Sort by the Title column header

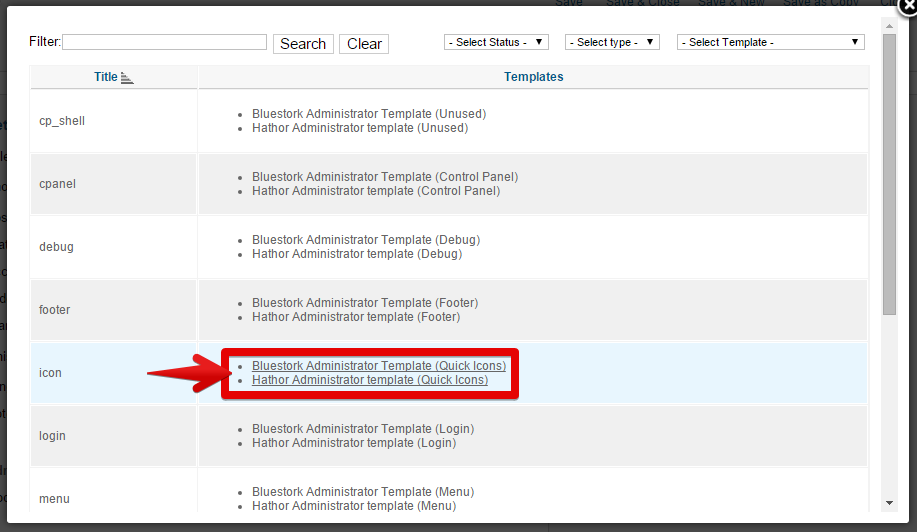tap(106, 77)
